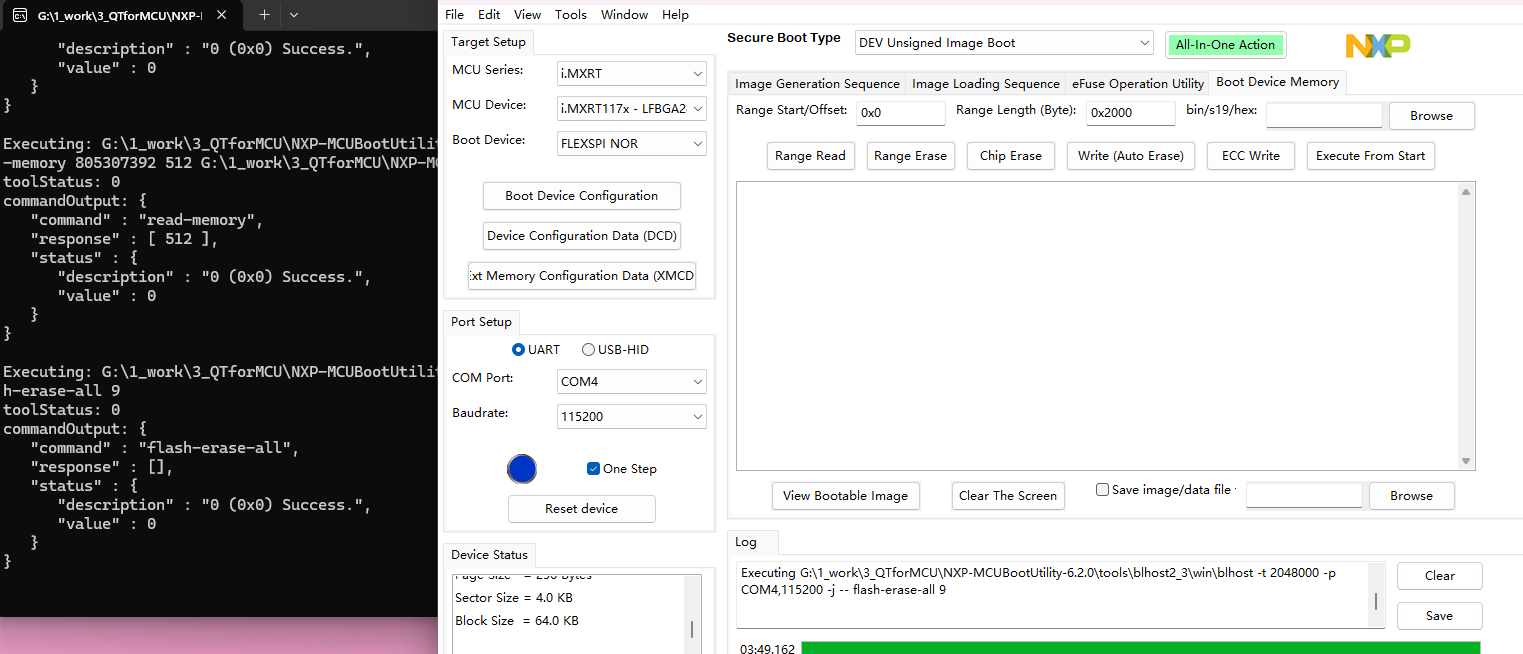Select the UART port option
This screenshot has width=1523, height=654.
[519, 349]
